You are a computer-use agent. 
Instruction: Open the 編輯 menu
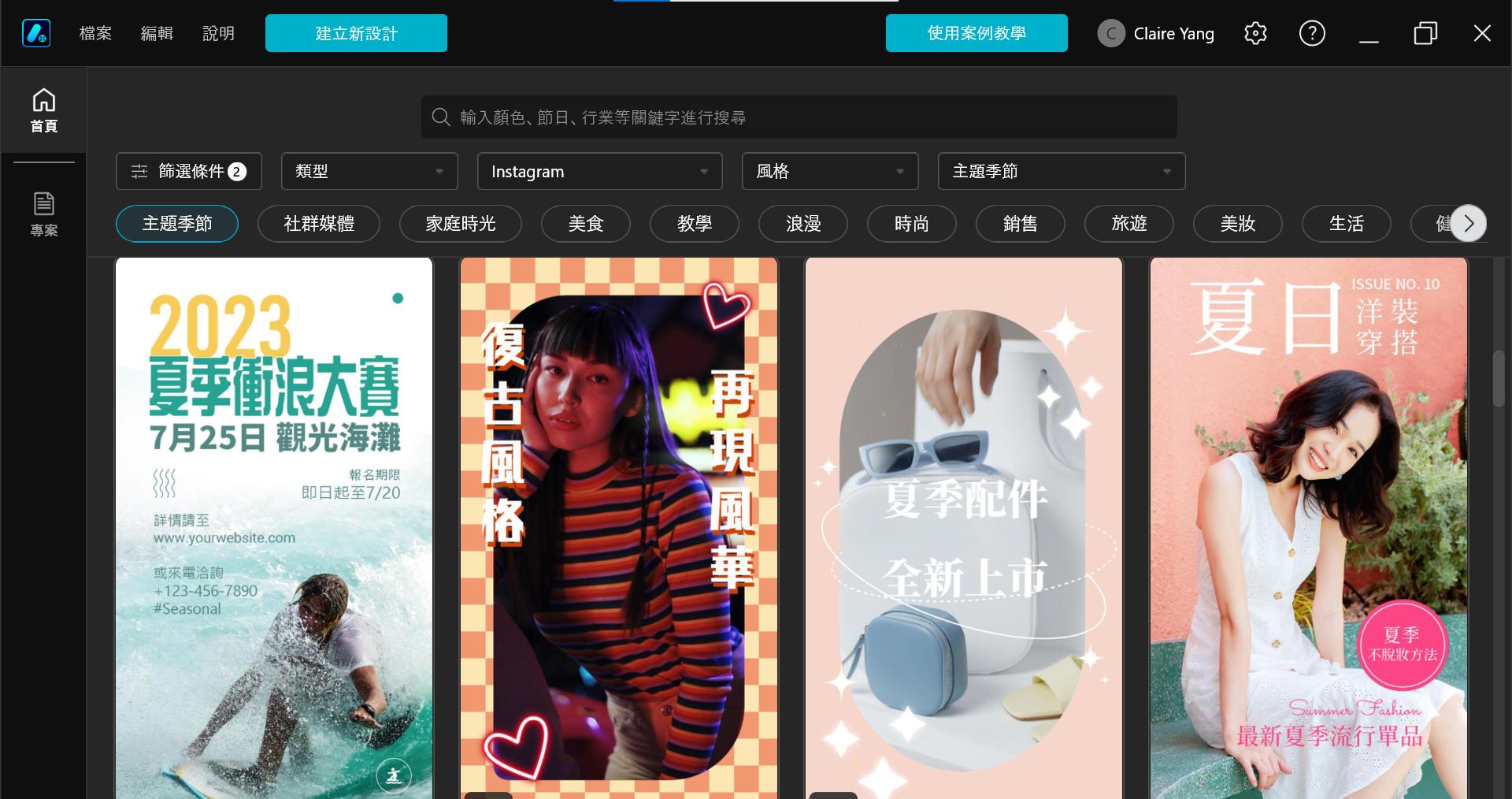(157, 33)
